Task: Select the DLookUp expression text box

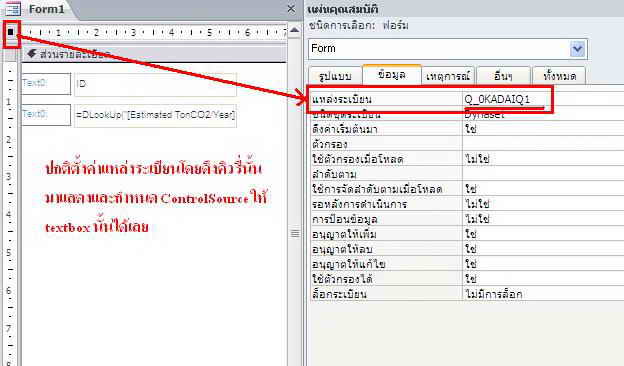Action: tap(156, 115)
